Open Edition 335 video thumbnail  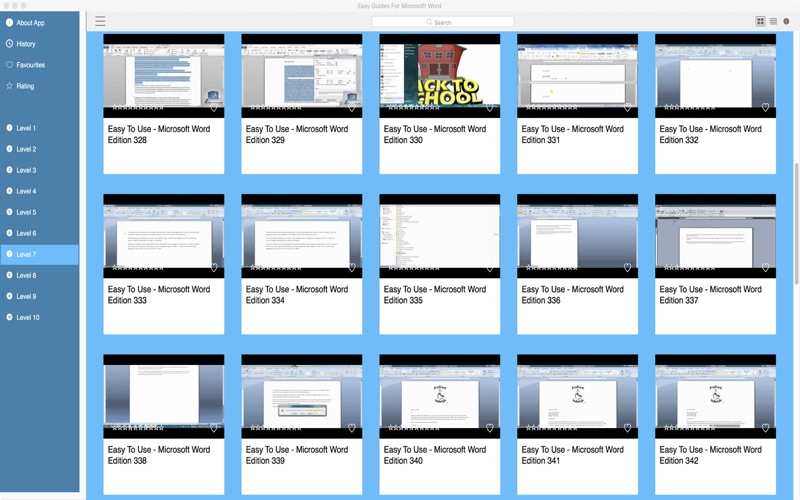(x=439, y=235)
